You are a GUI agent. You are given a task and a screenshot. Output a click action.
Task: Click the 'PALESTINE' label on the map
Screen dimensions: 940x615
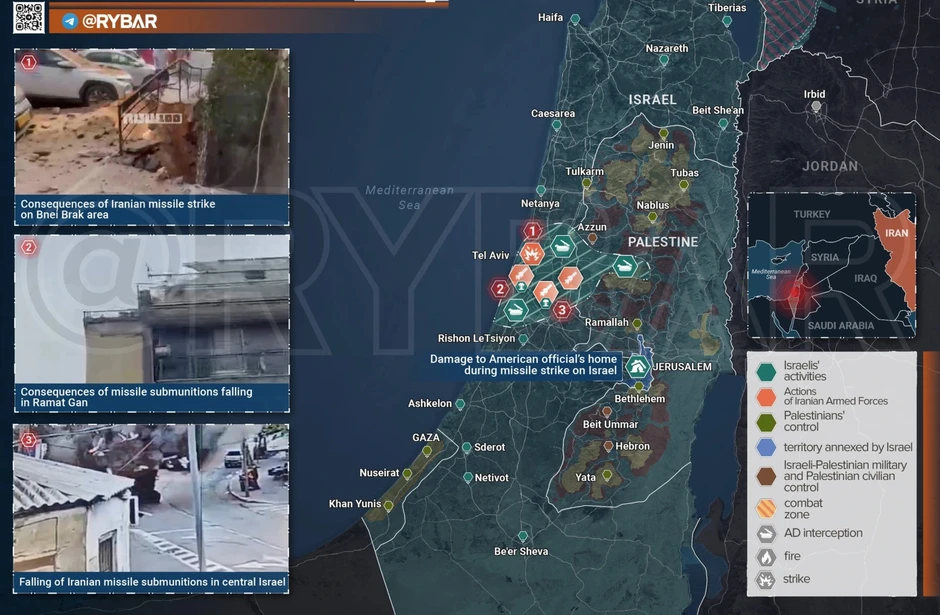pyautogui.click(x=663, y=242)
